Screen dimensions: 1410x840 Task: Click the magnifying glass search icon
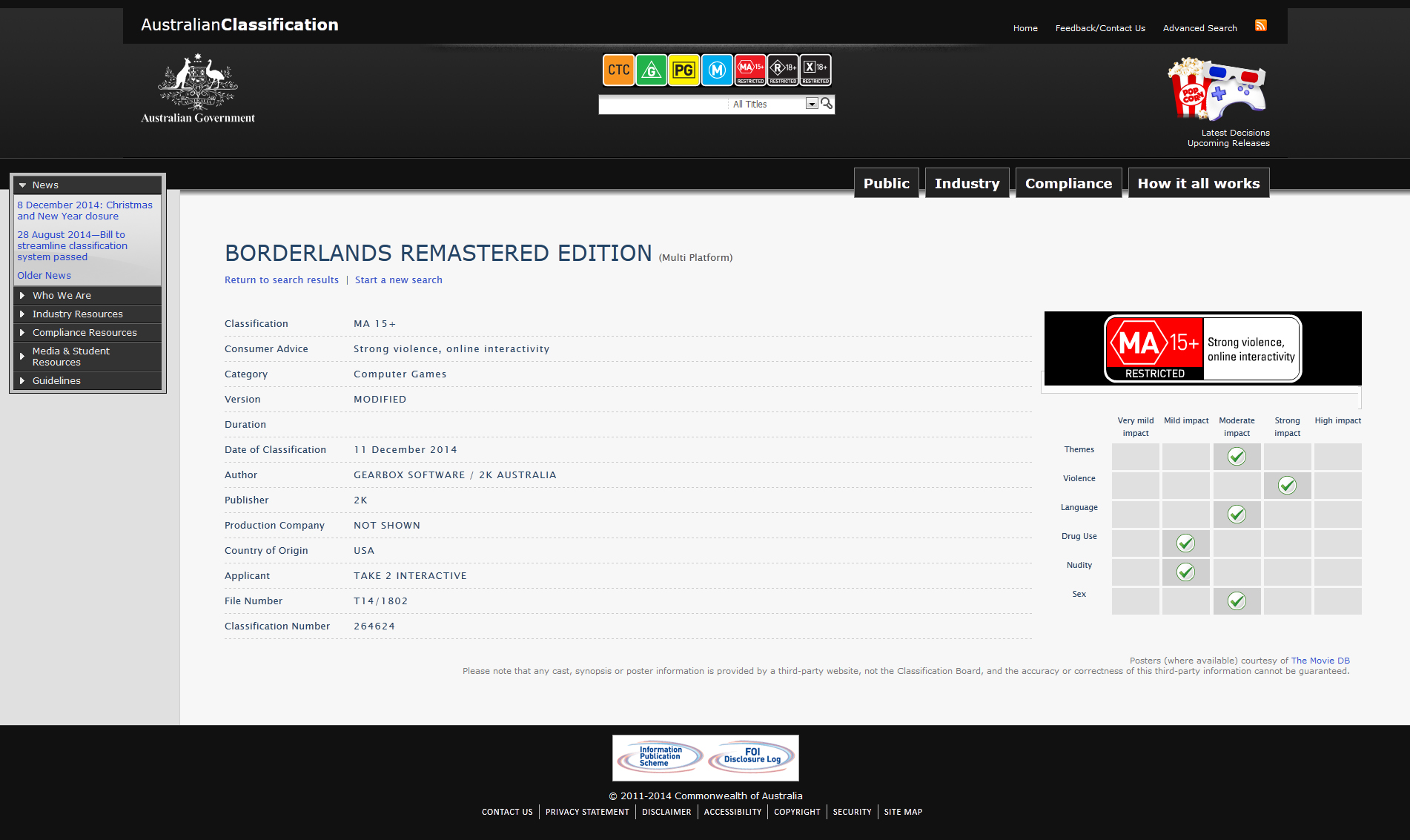click(x=827, y=104)
